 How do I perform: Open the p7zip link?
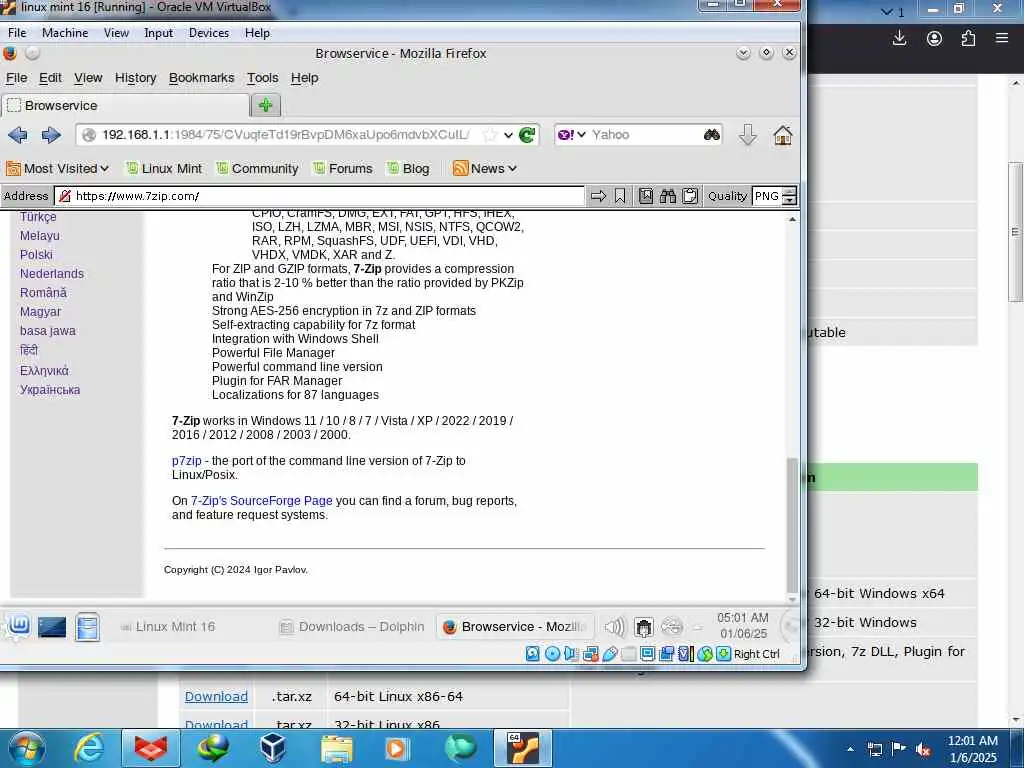tap(186, 460)
